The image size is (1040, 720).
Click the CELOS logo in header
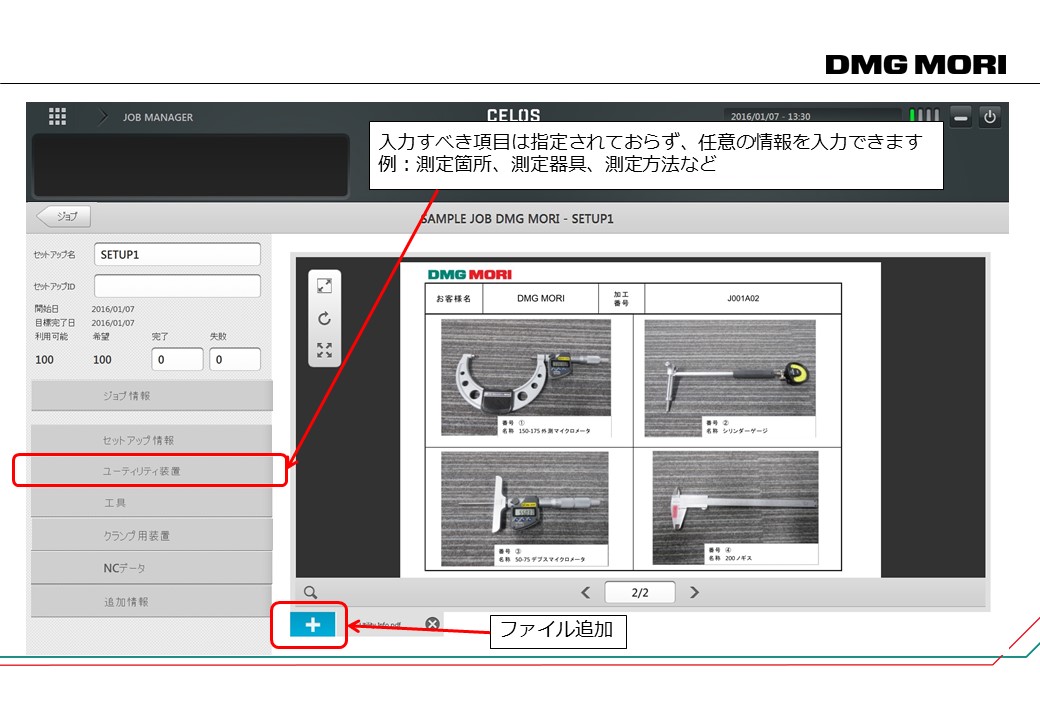point(513,115)
